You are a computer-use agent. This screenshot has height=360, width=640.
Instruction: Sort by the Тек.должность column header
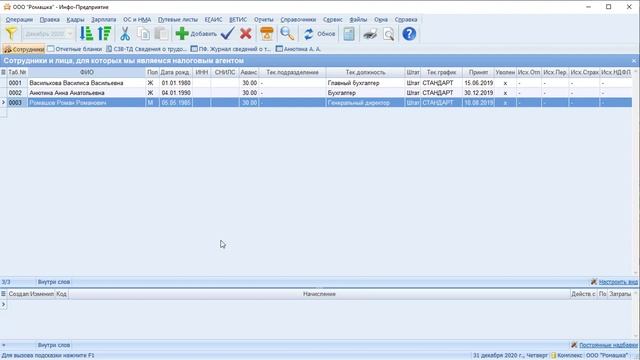(365, 72)
